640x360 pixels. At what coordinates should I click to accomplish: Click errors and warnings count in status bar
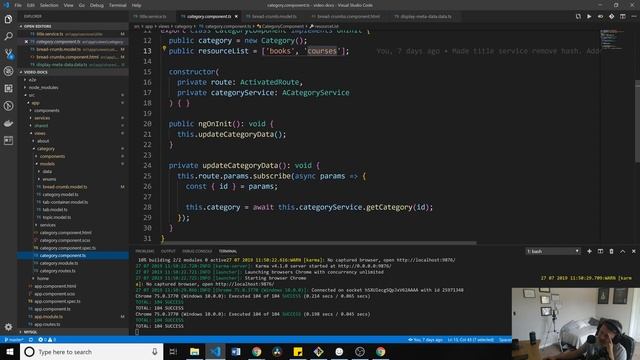(47, 340)
